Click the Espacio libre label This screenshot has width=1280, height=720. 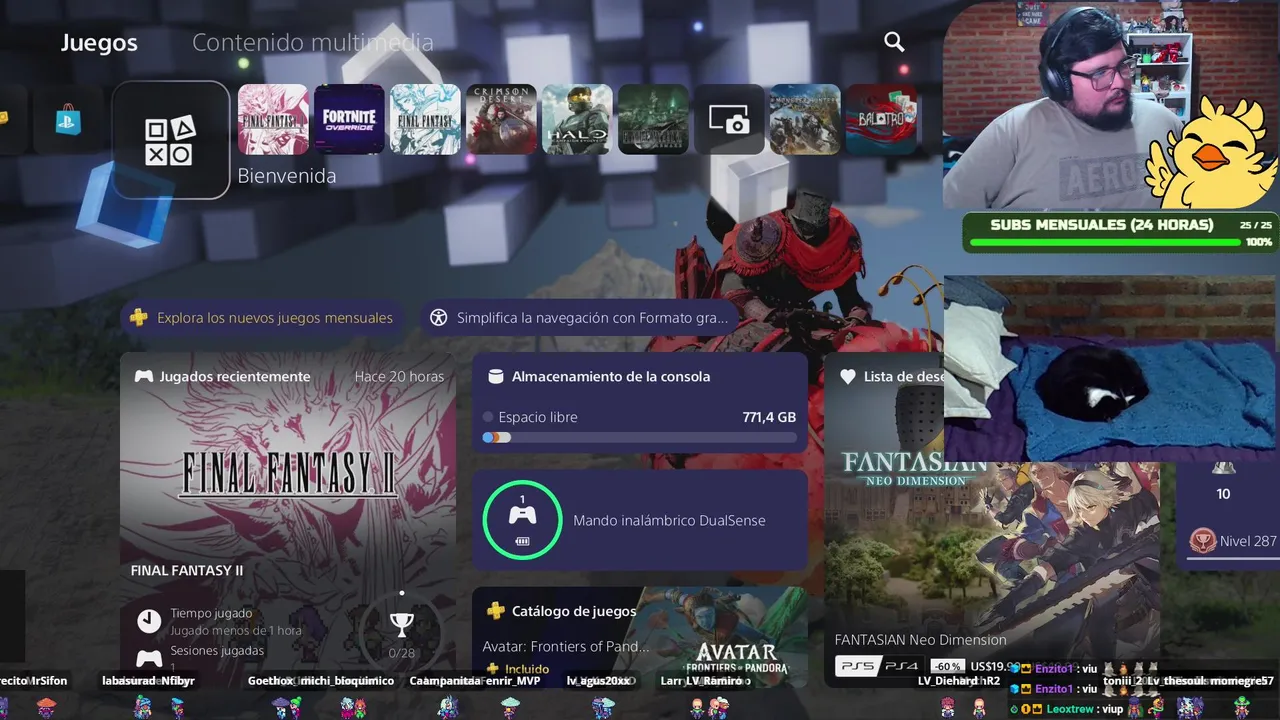click(x=538, y=417)
